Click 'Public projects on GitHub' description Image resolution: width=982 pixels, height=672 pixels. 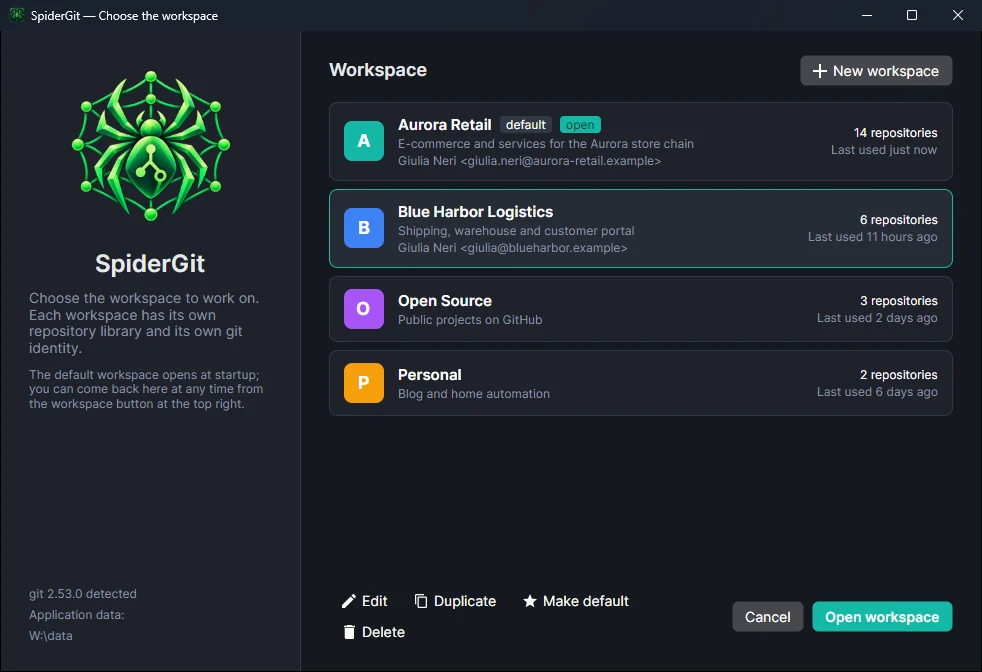[470, 319]
